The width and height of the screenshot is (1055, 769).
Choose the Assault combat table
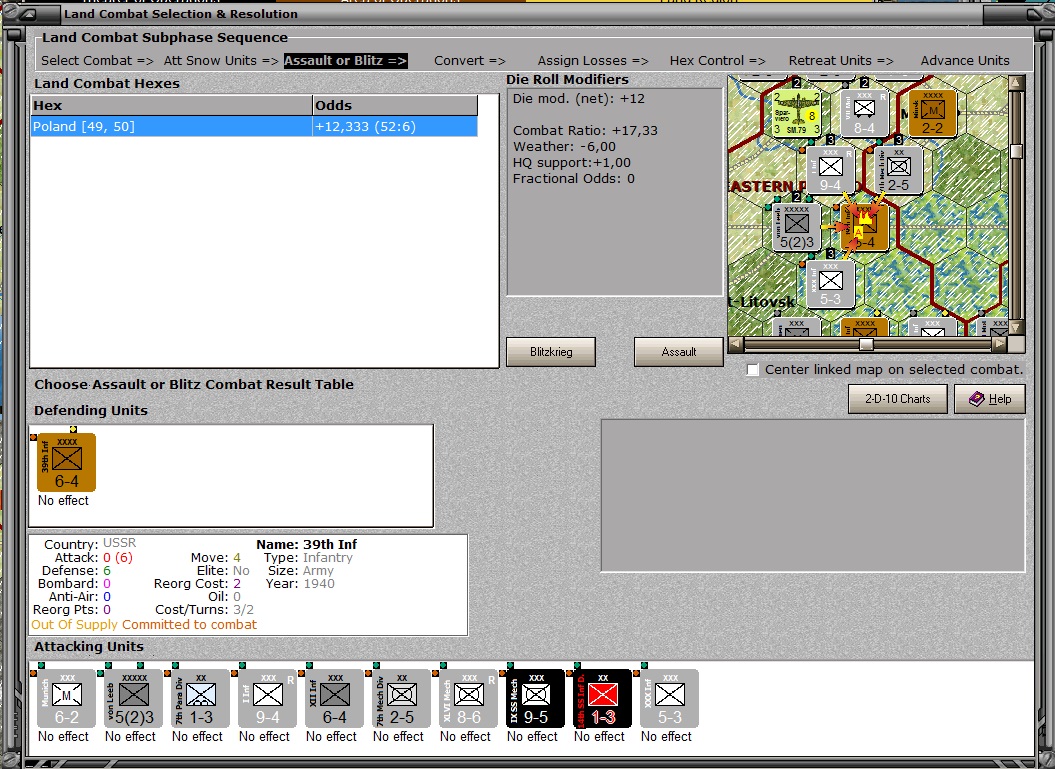click(x=678, y=352)
